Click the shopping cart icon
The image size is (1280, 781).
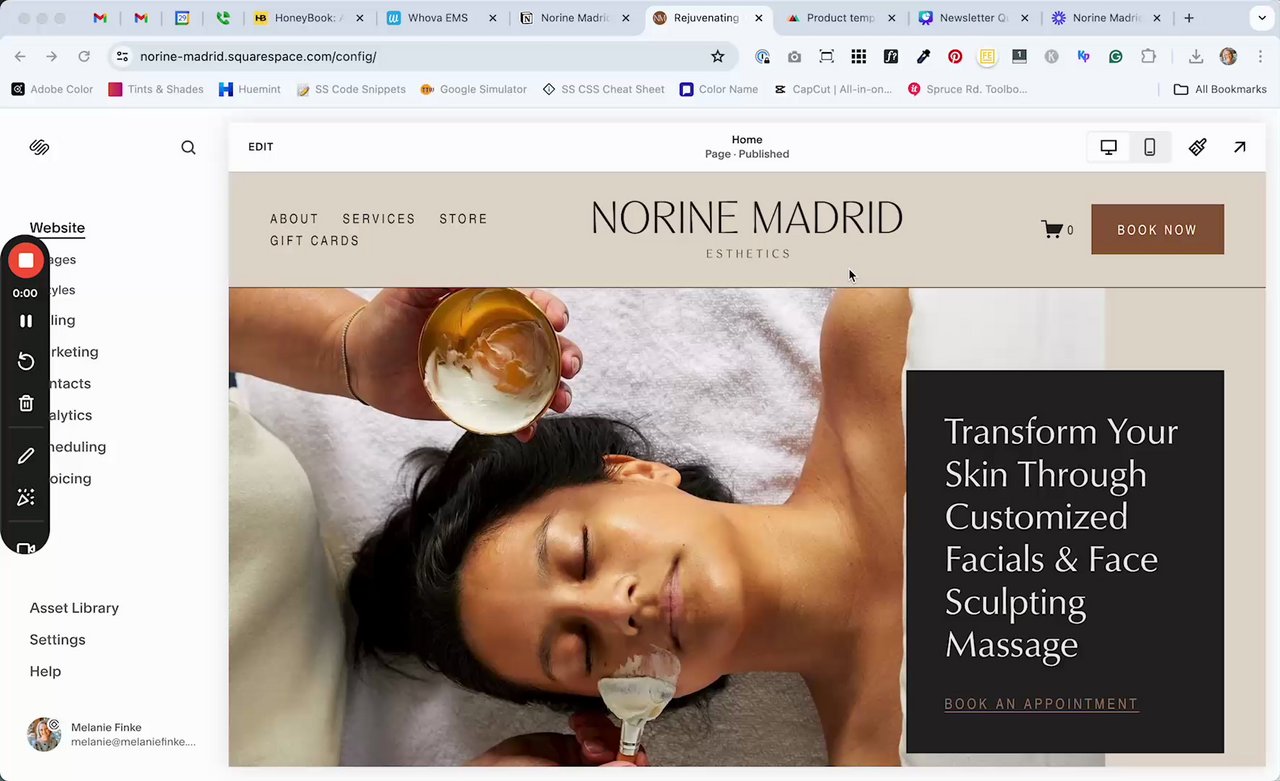(1052, 229)
